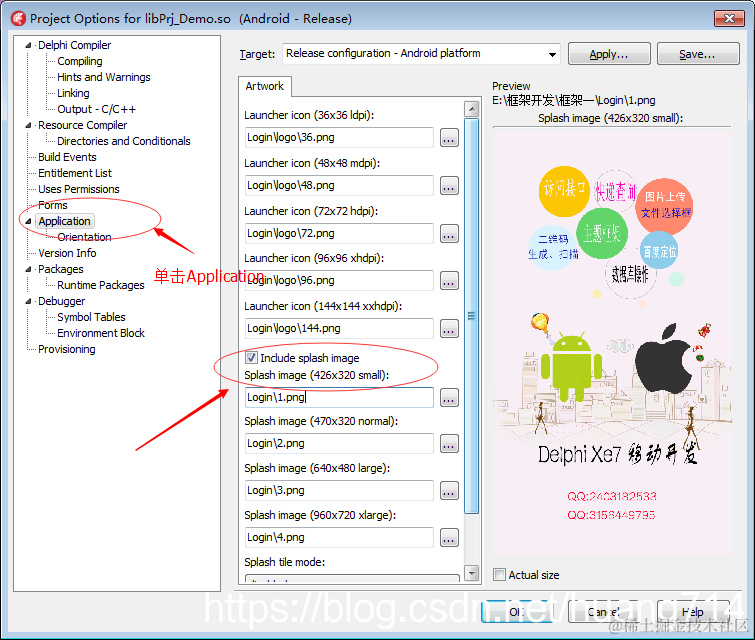
Task: Browse for the 72x72 hdpi launcher icon
Action: point(449,234)
